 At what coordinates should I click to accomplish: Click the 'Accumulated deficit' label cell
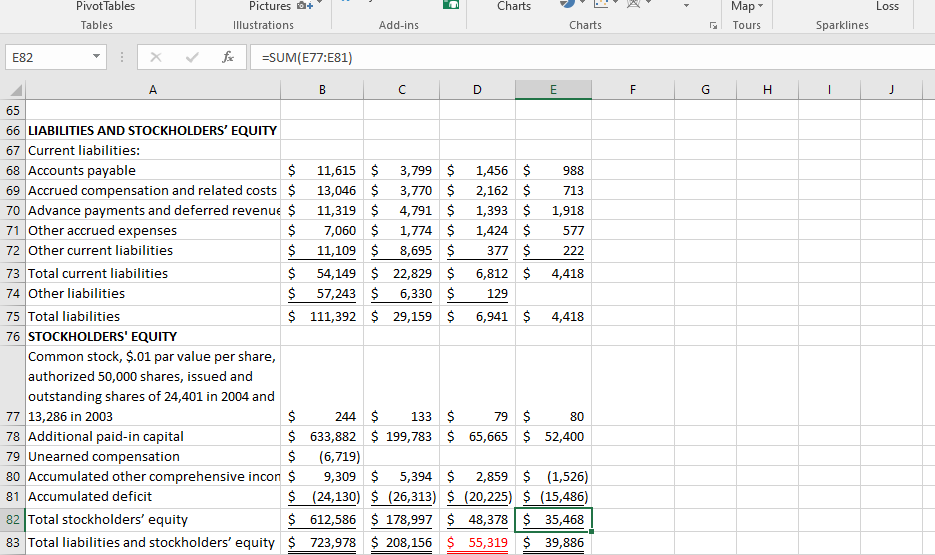pos(153,496)
